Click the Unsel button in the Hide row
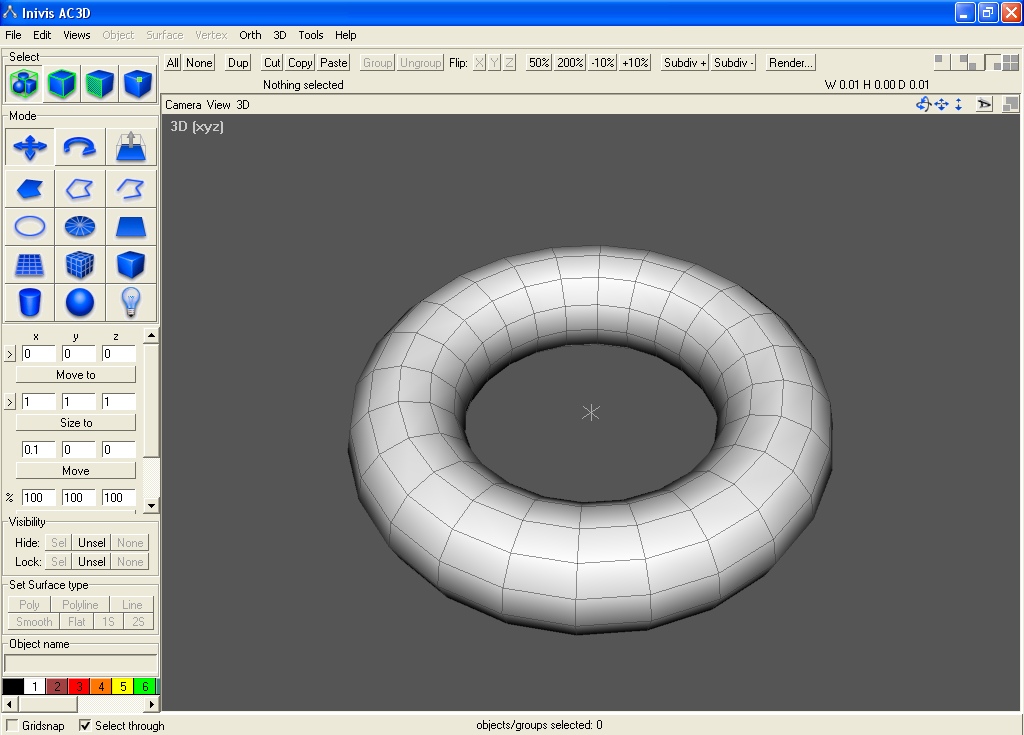The width and height of the screenshot is (1024, 735). point(91,543)
